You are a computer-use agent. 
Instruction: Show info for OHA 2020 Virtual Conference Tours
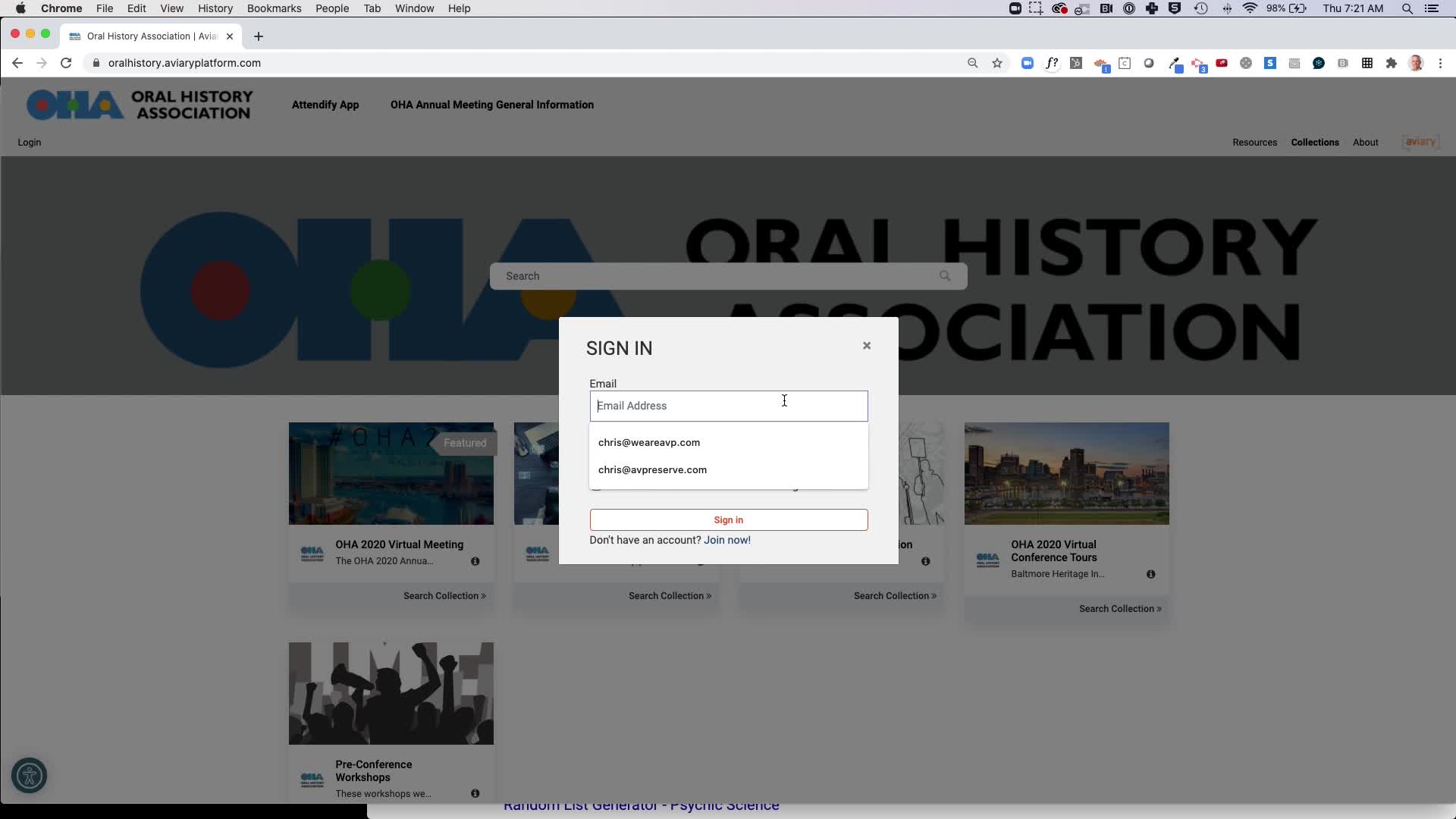[1150, 574]
